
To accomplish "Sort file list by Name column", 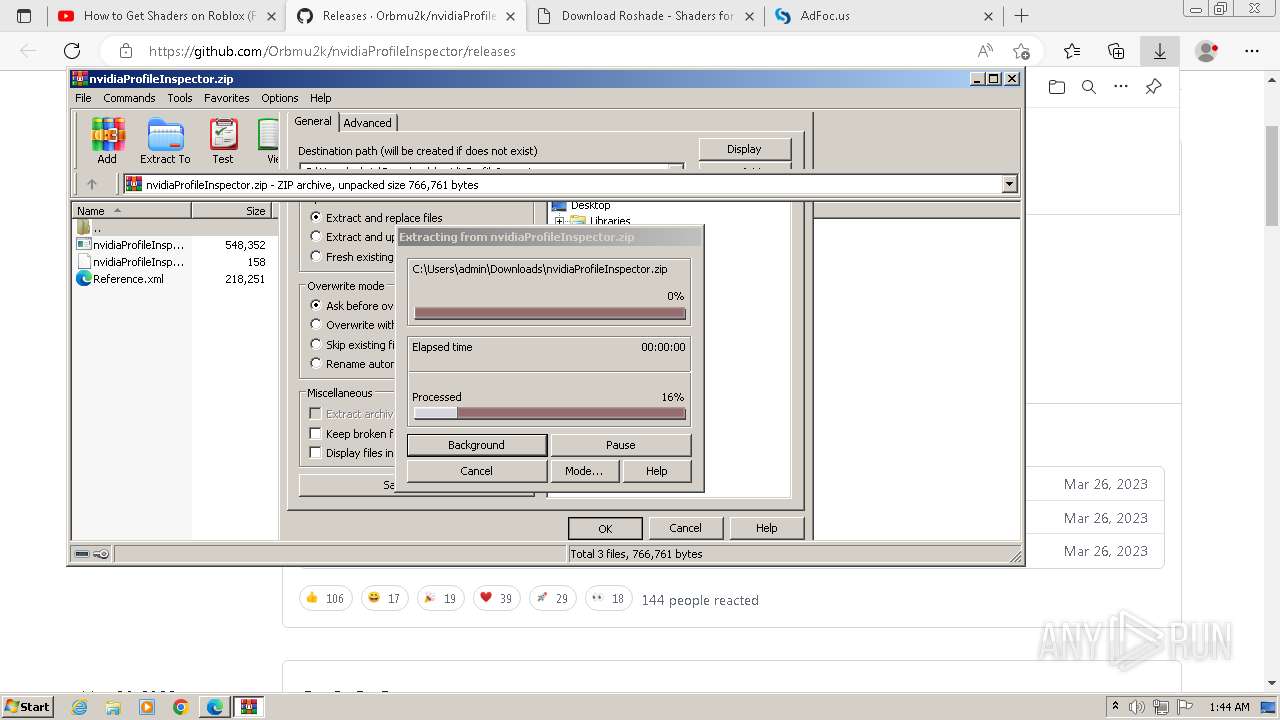I will [x=131, y=210].
